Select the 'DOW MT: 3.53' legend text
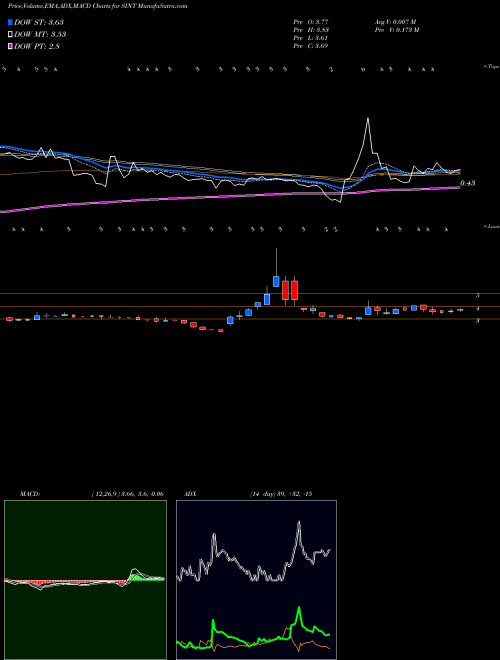This screenshot has height=660, width=500. tap(40, 35)
